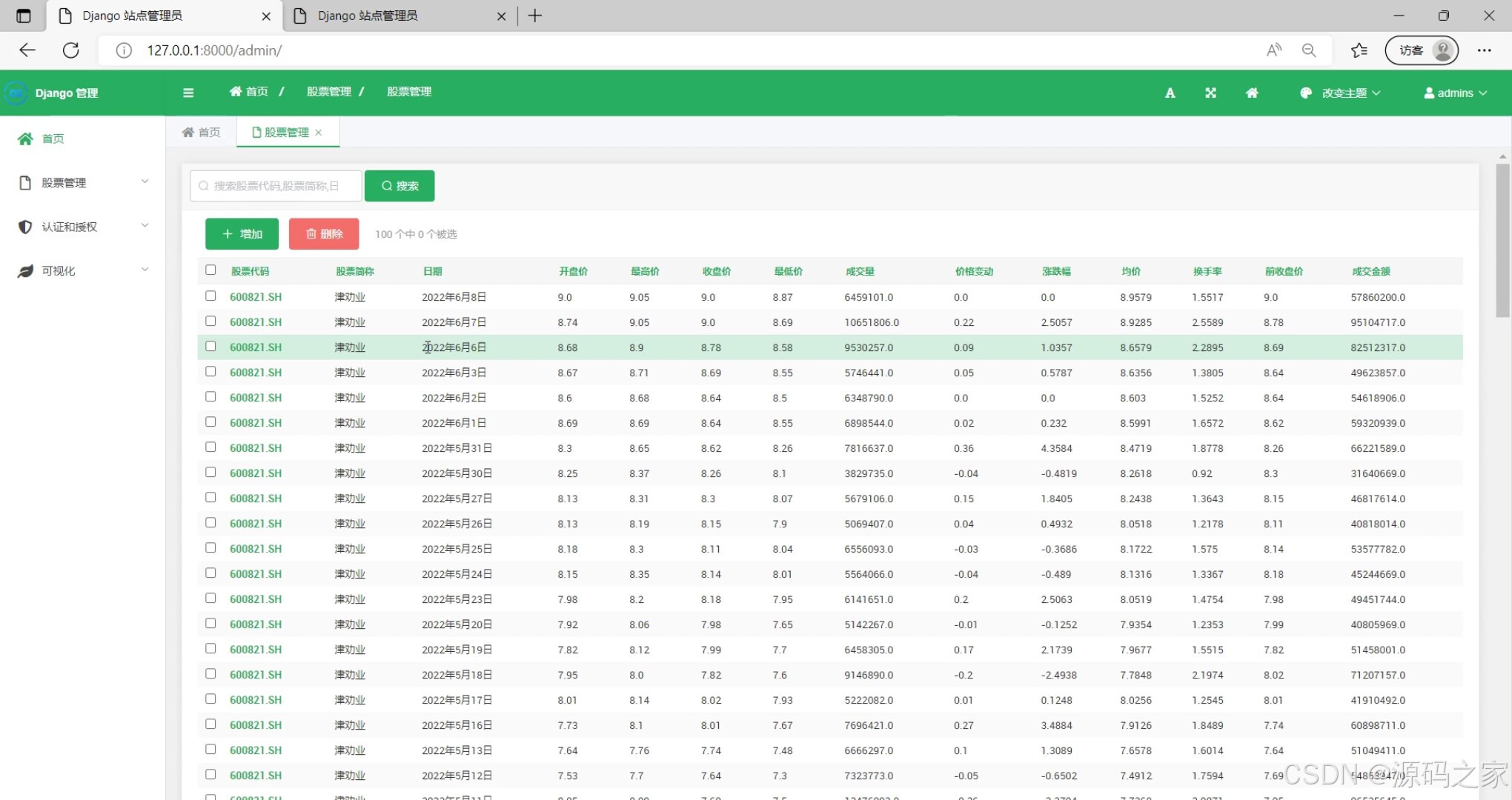Screen dimensions: 1512x800
Task: Click the font size A icon
Action: [1170, 93]
